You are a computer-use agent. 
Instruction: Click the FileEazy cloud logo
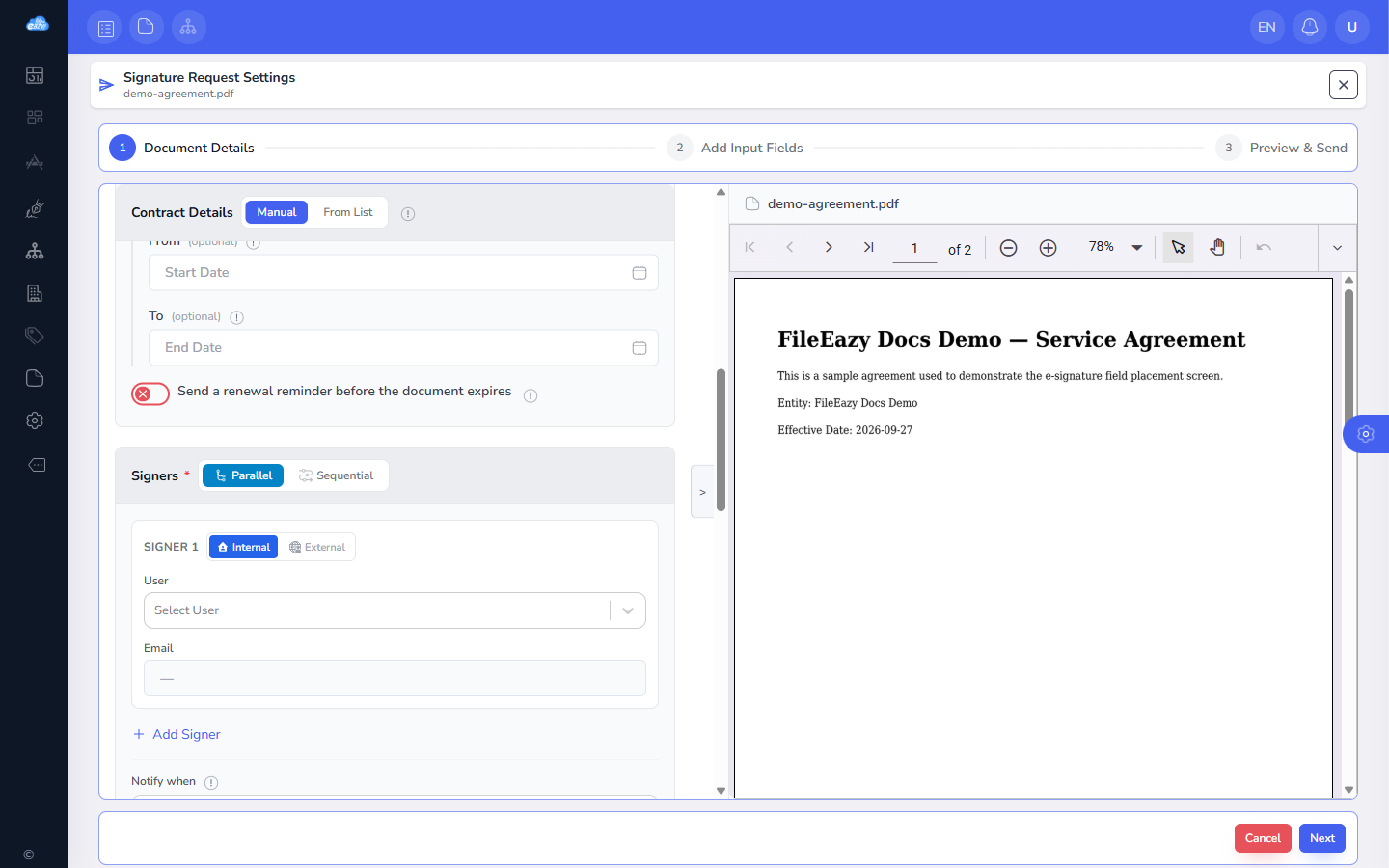tap(37, 24)
